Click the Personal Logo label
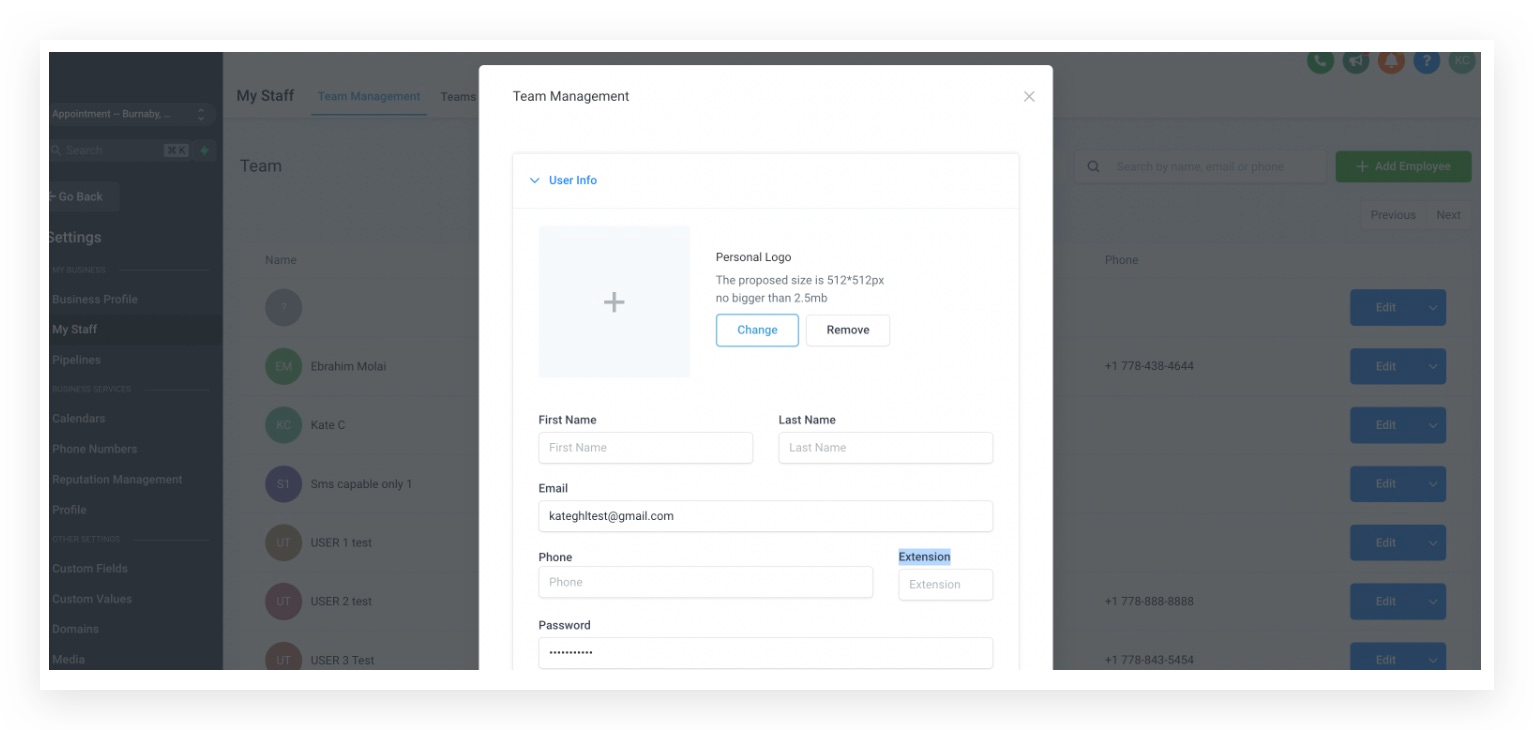Screen dimensions: 1534x730 (753, 258)
